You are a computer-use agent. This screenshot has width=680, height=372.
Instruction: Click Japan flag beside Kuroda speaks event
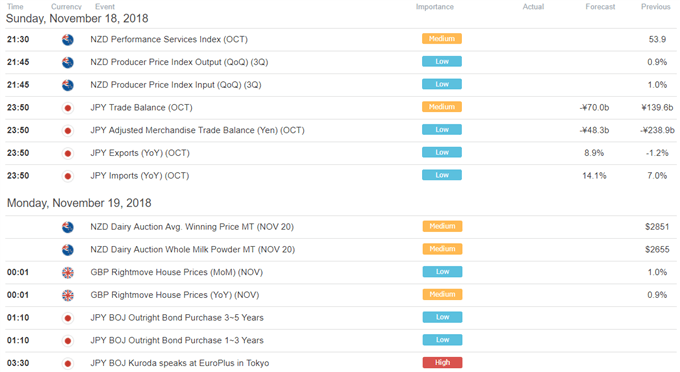[68, 363]
